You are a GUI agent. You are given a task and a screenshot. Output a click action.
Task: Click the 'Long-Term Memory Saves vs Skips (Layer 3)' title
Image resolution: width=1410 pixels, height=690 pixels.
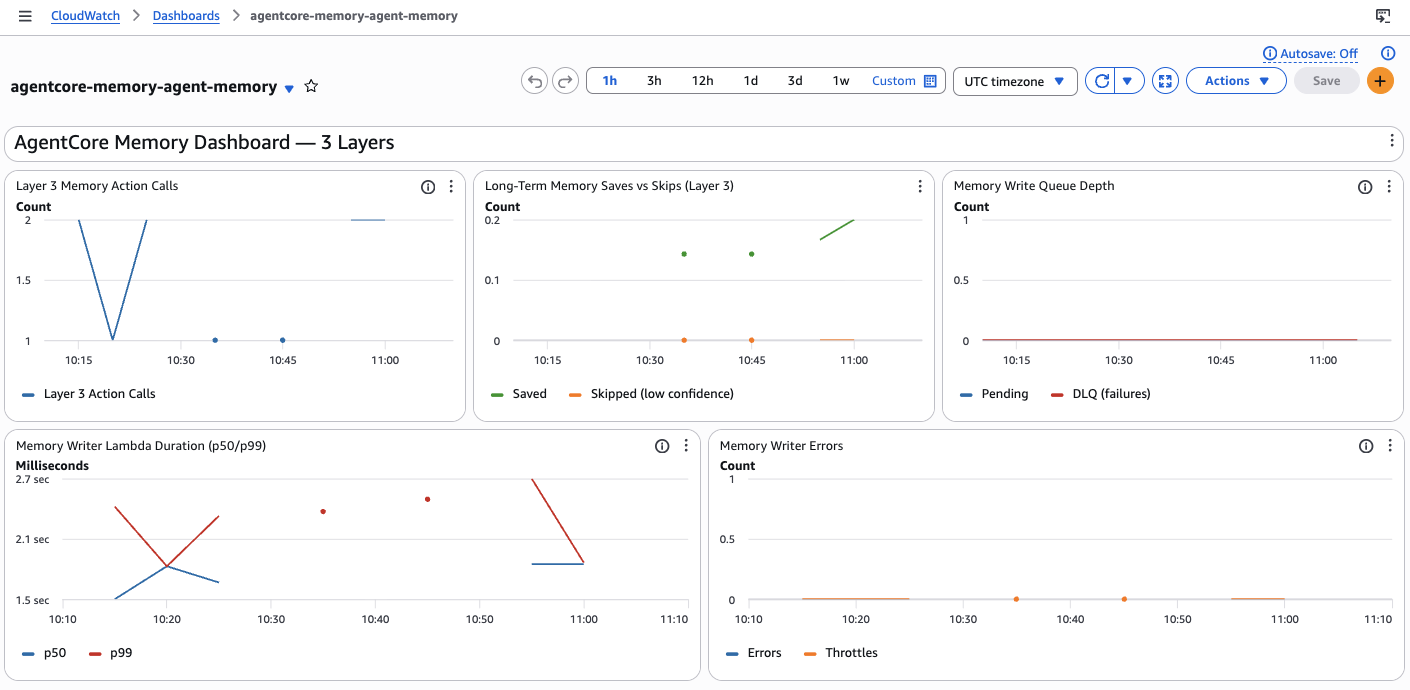[609, 186]
